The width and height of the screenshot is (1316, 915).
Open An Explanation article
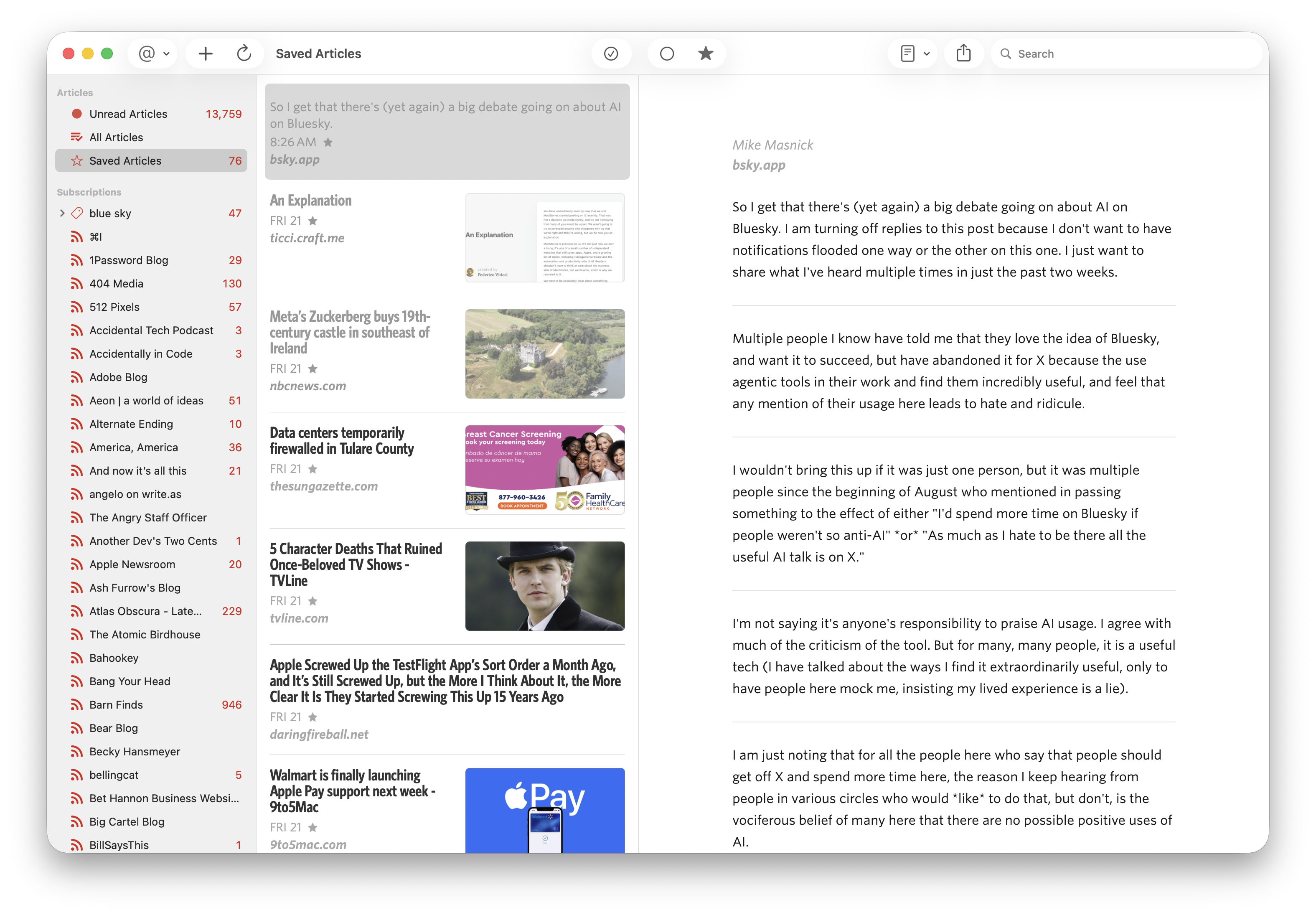coord(447,238)
